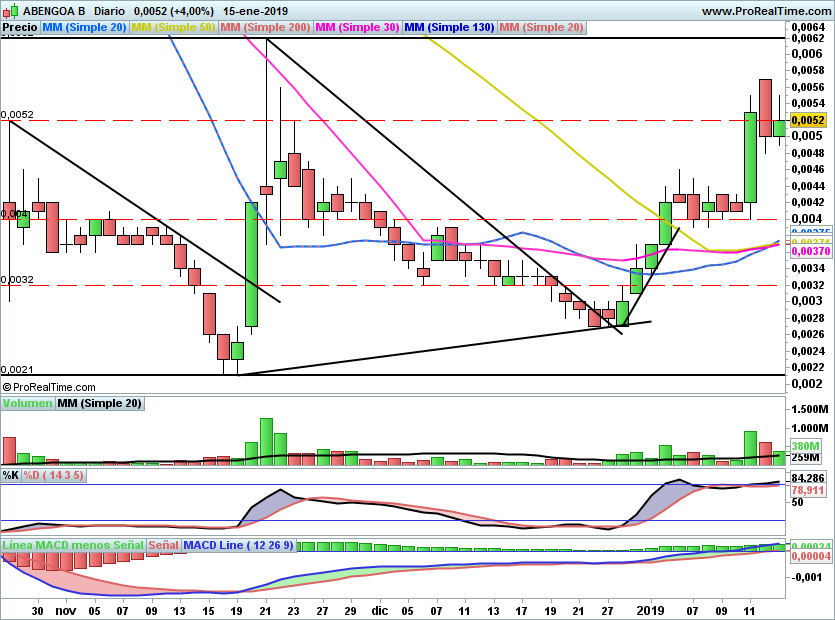
Task: Click the 2019 year marker on time axis
Action: pos(651,610)
